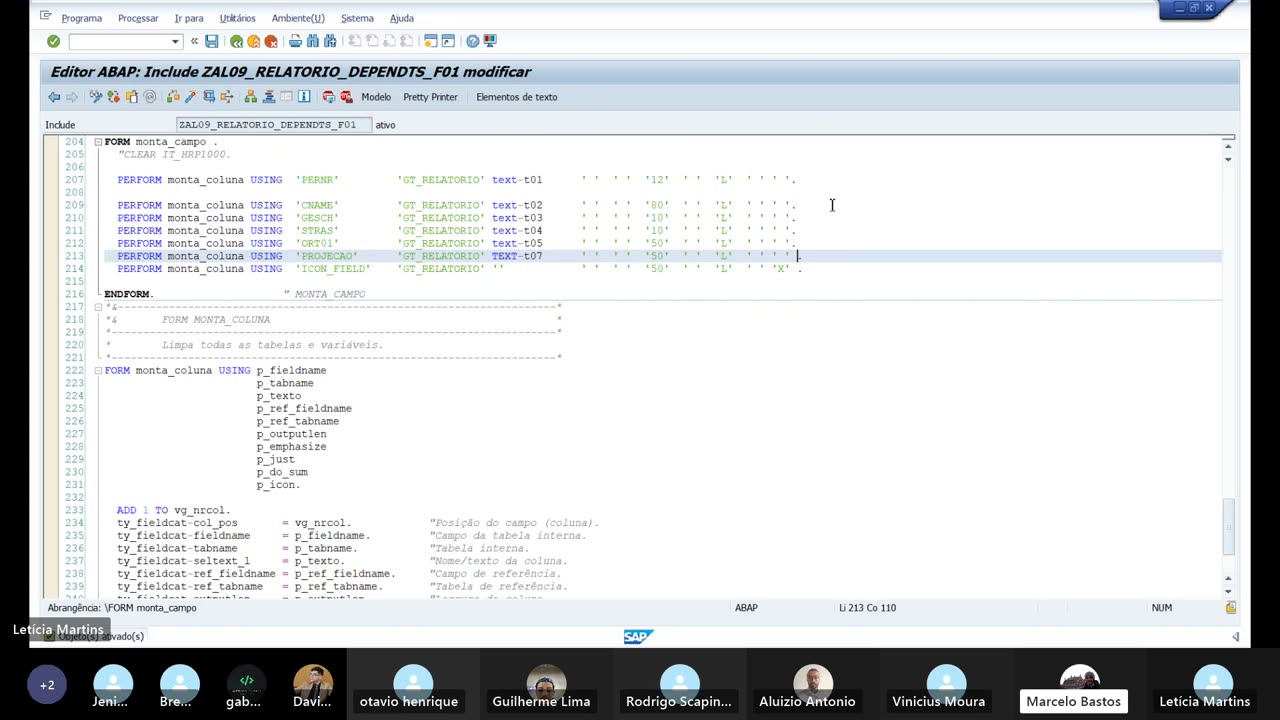Screen dimensions: 1280x720
Task: Click the spiral Enhance icon
Action: [x=150, y=97]
